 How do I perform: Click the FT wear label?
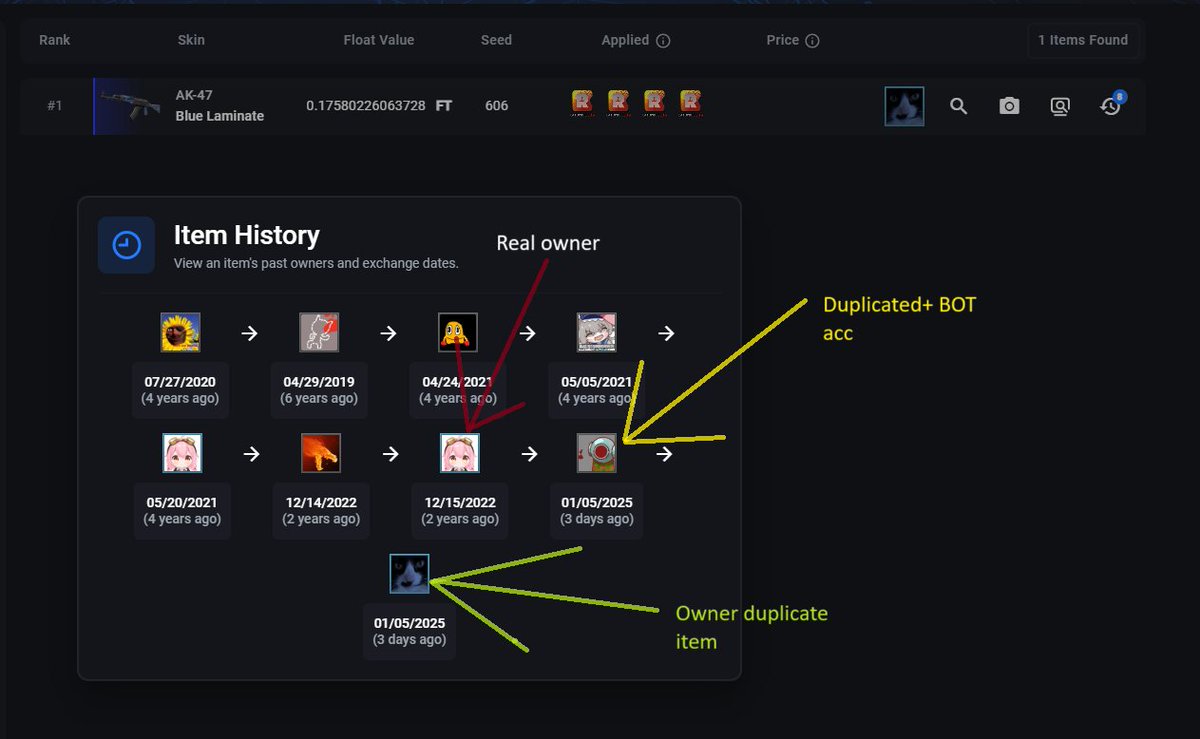(444, 105)
